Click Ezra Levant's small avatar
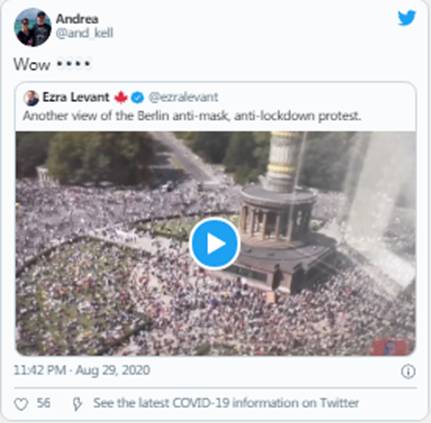 pyautogui.click(x=31, y=98)
